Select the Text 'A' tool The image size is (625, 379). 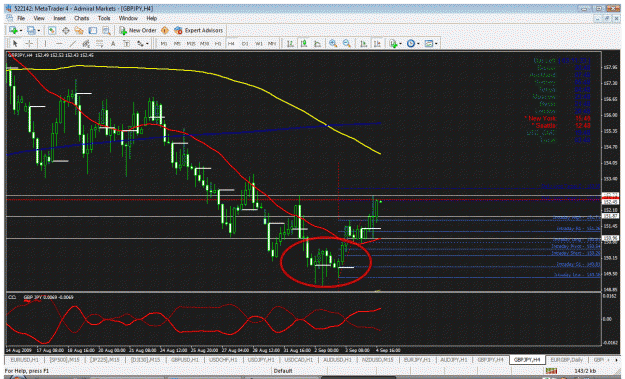tap(113, 43)
